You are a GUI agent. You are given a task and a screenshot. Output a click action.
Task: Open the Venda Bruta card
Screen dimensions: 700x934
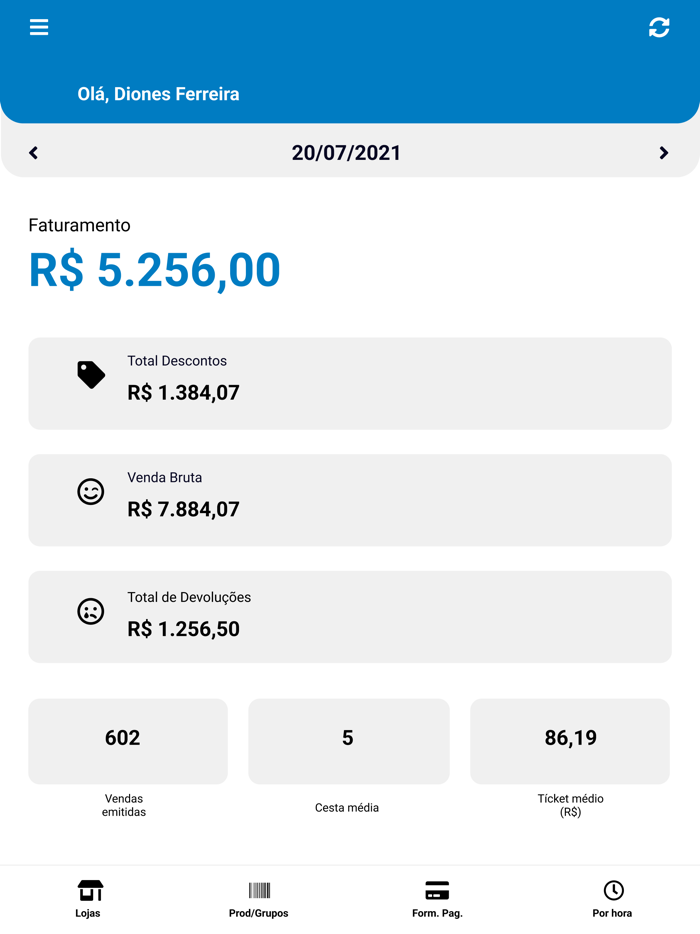click(x=349, y=499)
